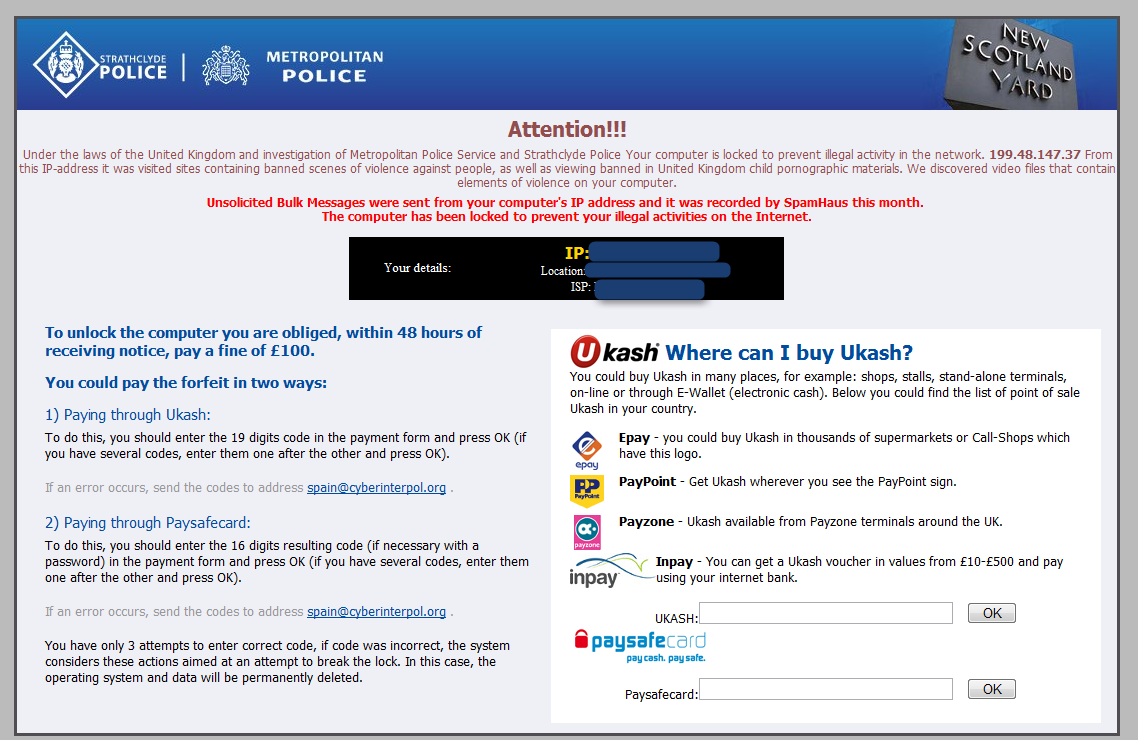Click OK next to the Paysafecard field

coord(991,689)
